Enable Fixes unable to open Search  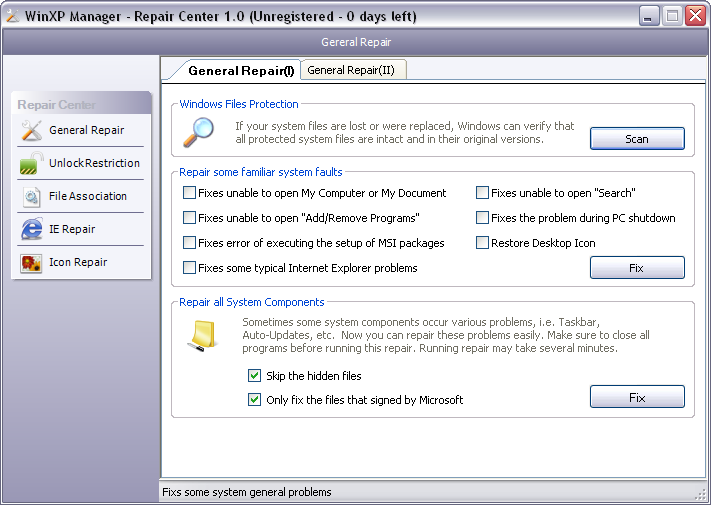click(x=482, y=193)
